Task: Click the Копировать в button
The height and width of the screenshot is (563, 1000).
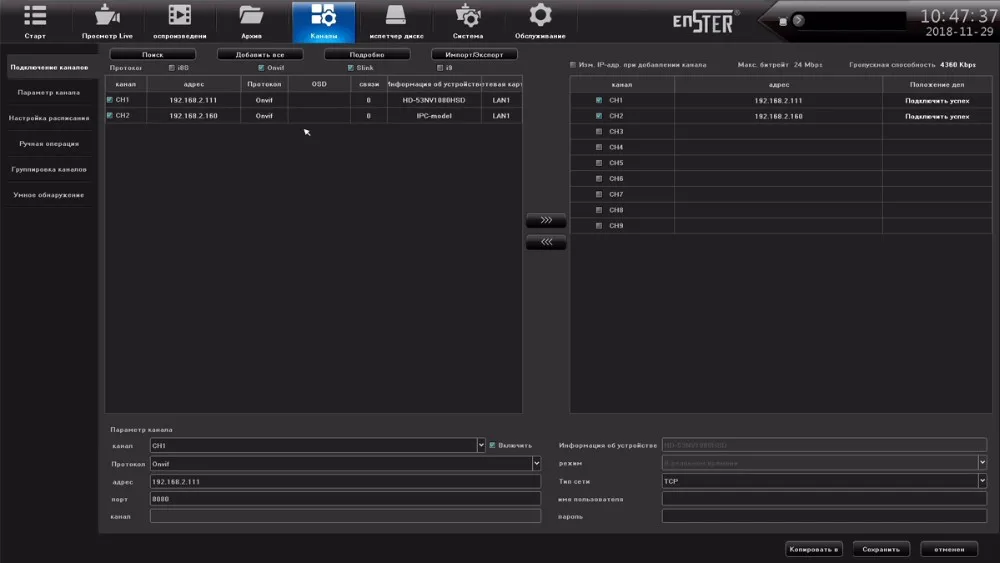Action: click(814, 549)
